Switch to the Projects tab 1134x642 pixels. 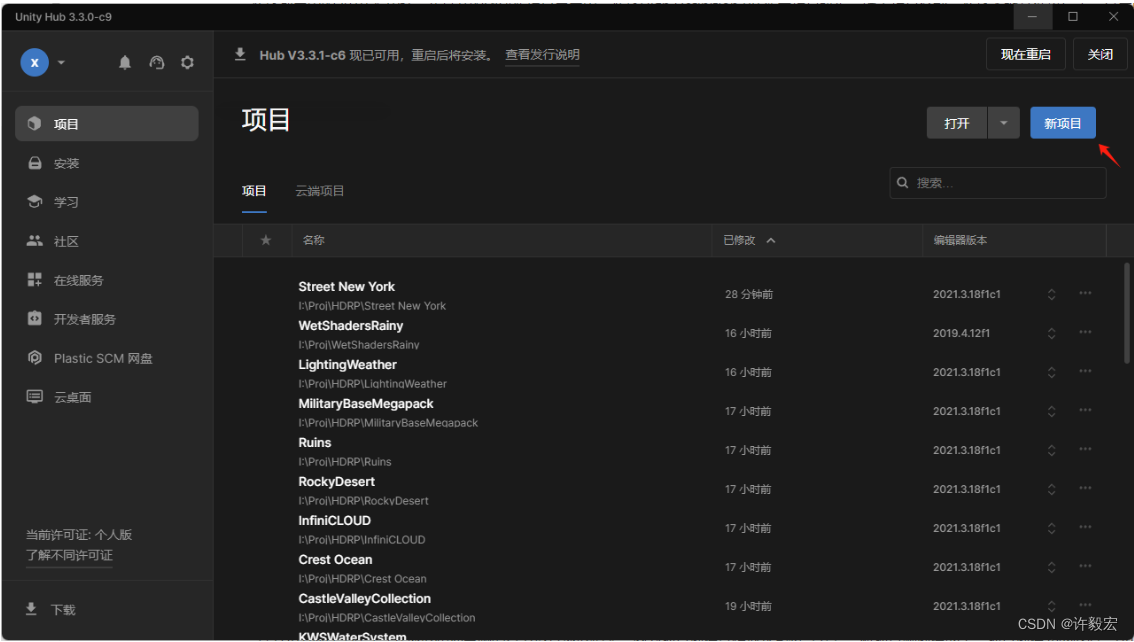[254, 191]
